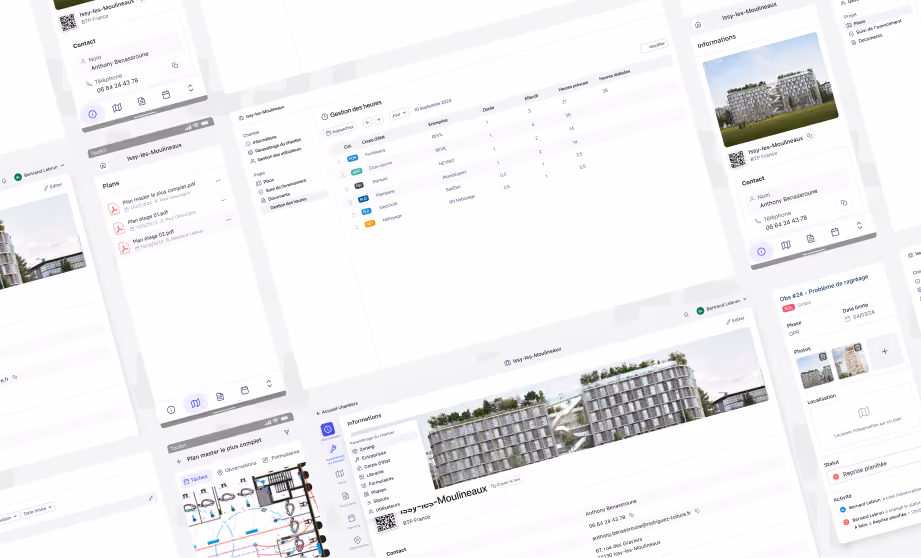Open the second observation photo thumbnail

tap(849, 360)
